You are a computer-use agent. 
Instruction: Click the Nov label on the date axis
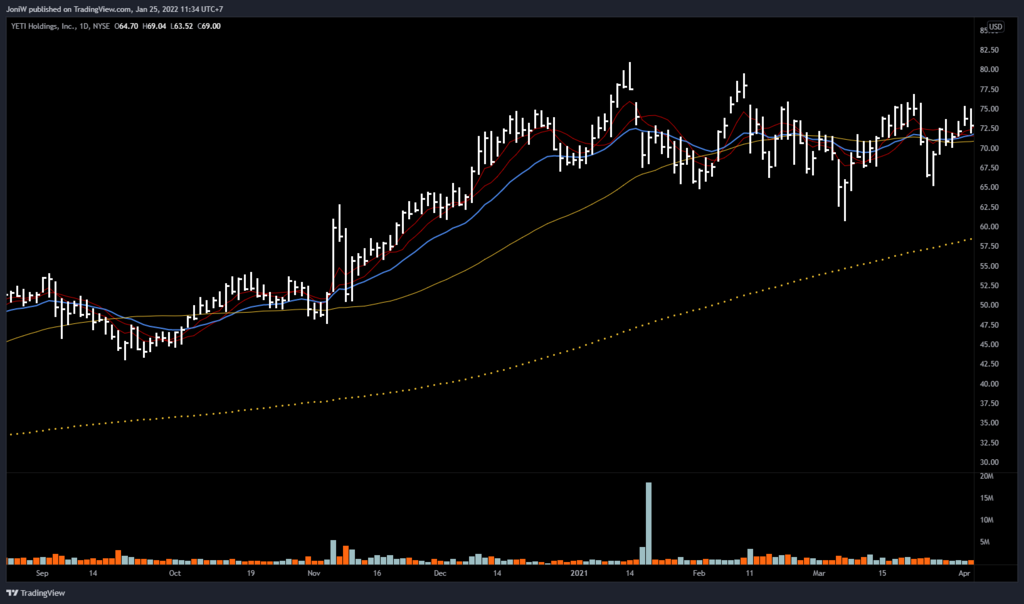(313, 575)
